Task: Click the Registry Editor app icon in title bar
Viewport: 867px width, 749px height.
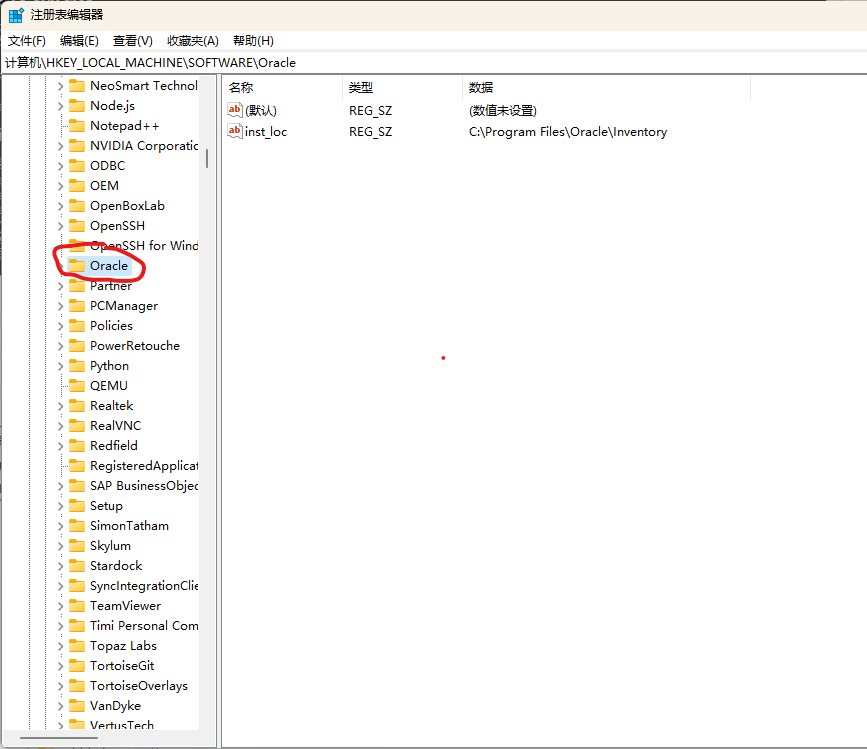Action: (16, 15)
